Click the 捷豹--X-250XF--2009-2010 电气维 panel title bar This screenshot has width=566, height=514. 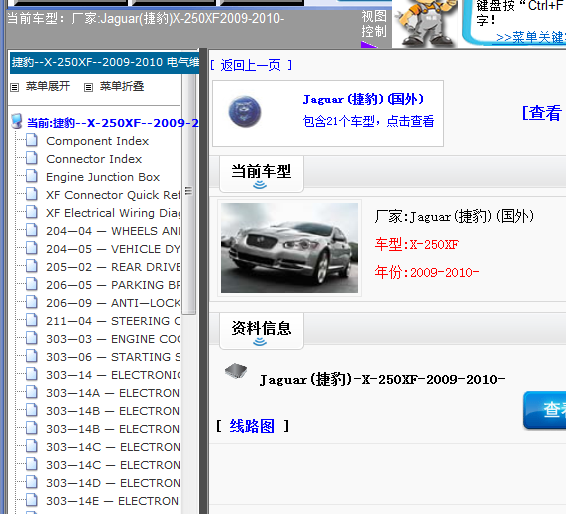[x=104, y=62]
